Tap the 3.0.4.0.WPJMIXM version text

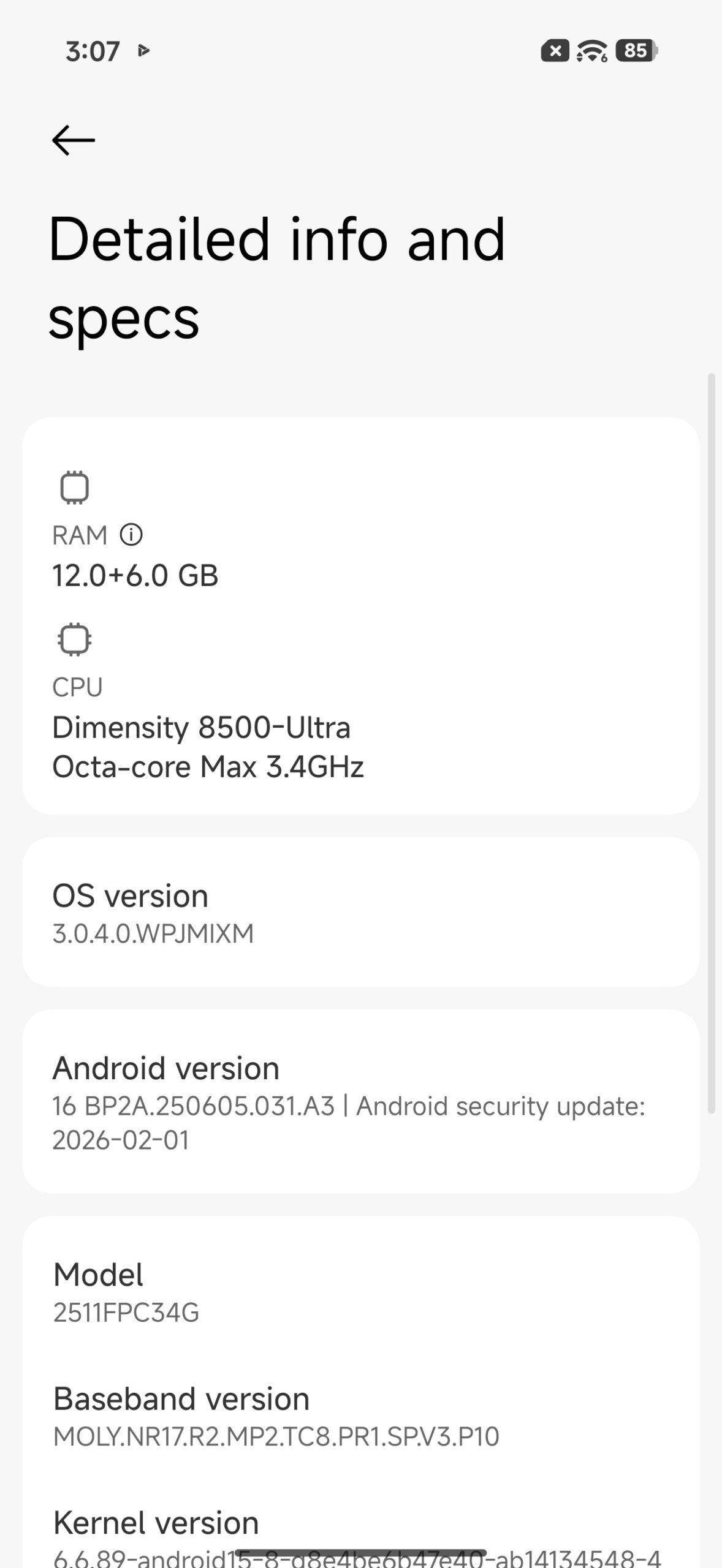153,933
